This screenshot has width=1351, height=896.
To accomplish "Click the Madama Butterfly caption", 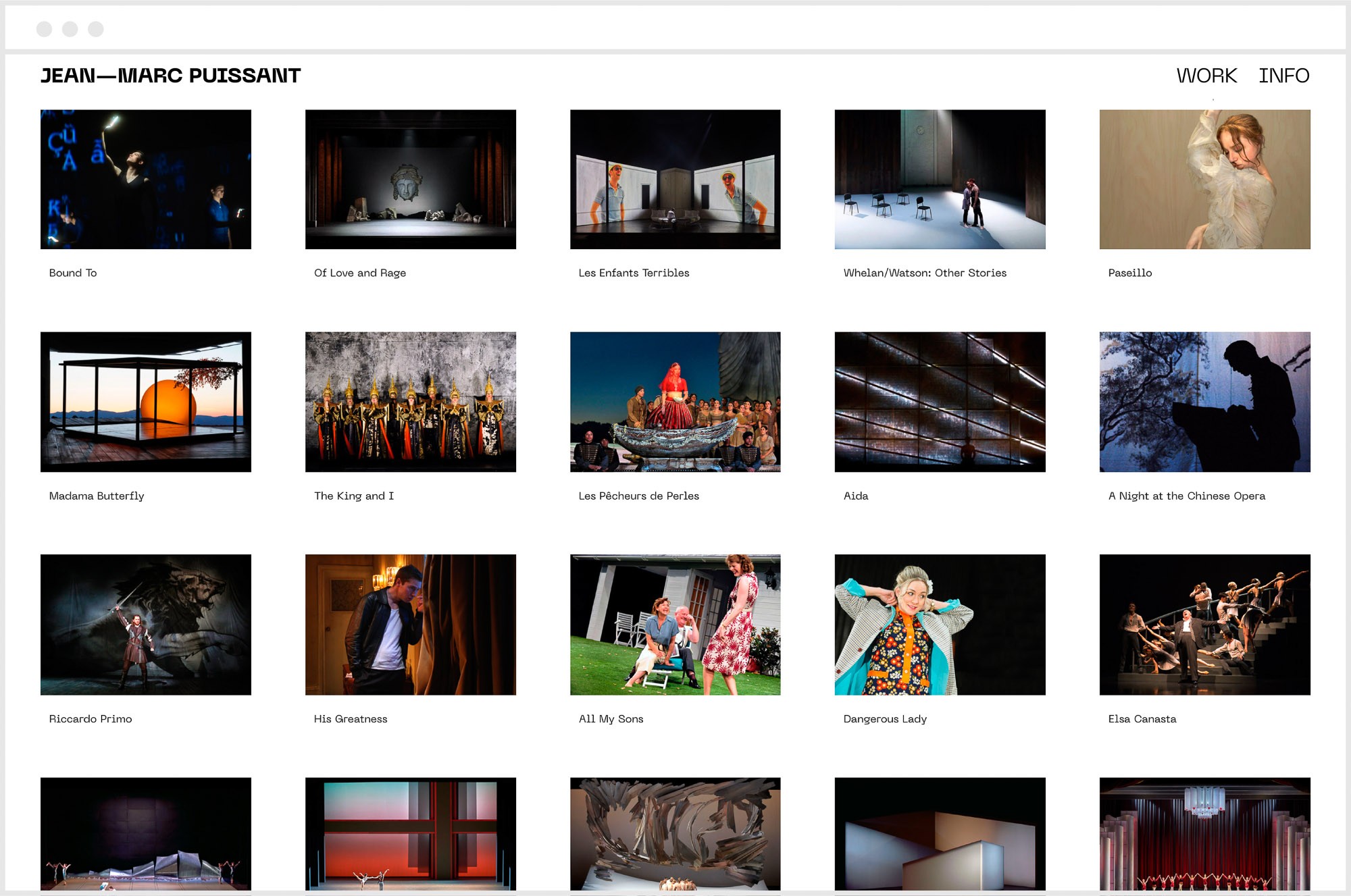I will coord(97,496).
